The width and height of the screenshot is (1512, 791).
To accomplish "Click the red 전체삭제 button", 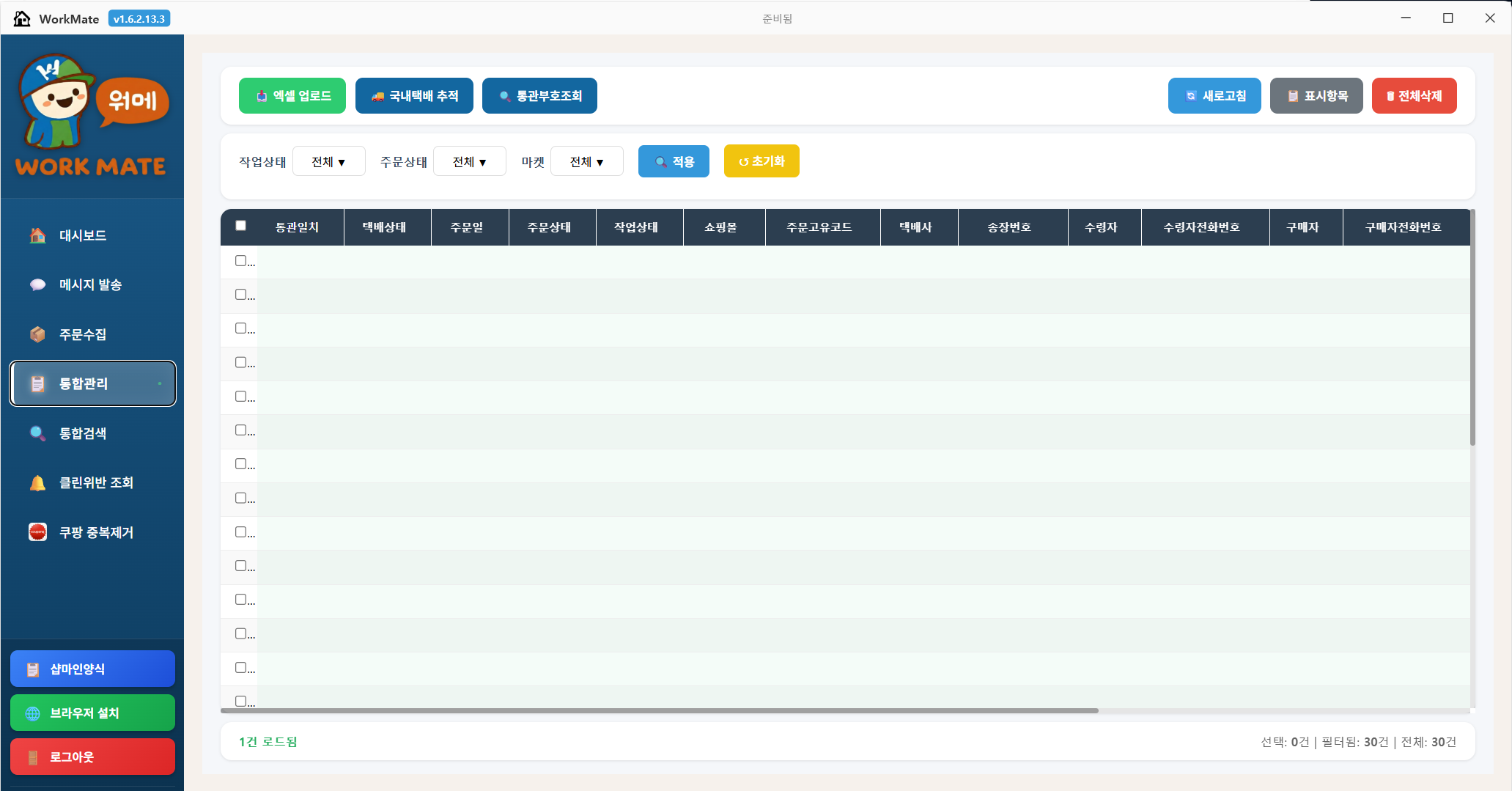I will click(1414, 96).
